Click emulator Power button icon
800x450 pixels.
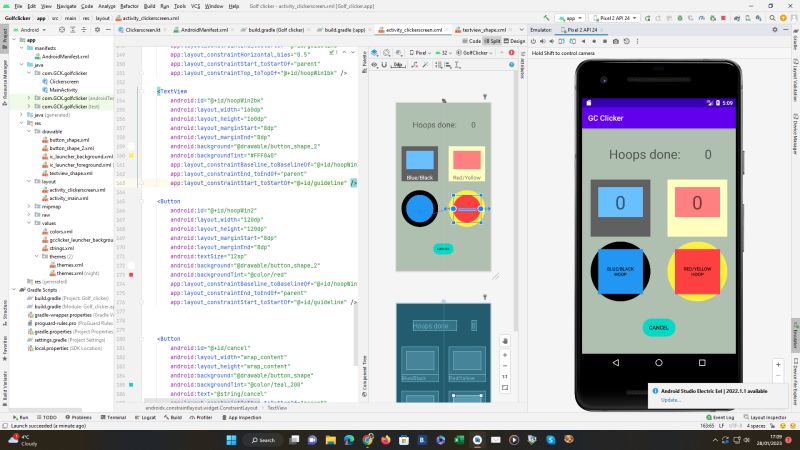(x=533, y=41)
